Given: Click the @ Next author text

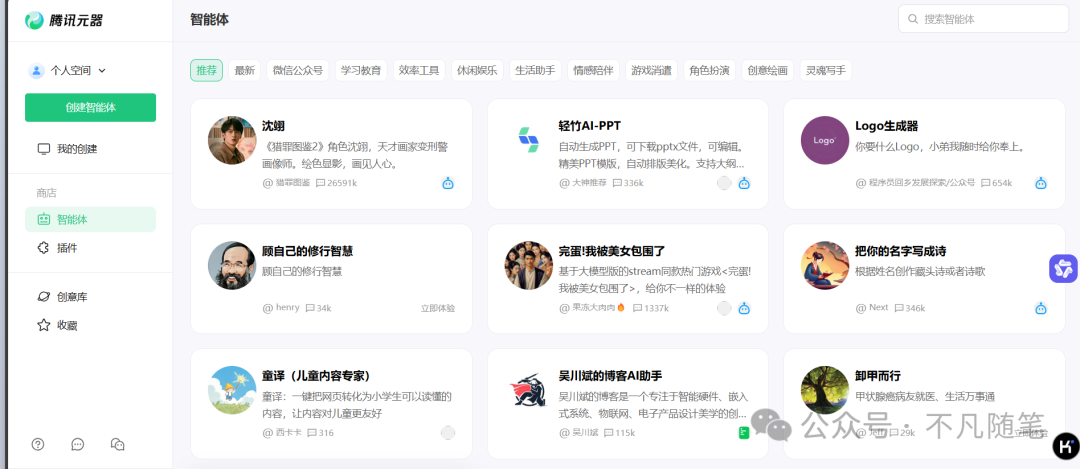Looking at the screenshot, I should pyautogui.click(x=872, y=308).
